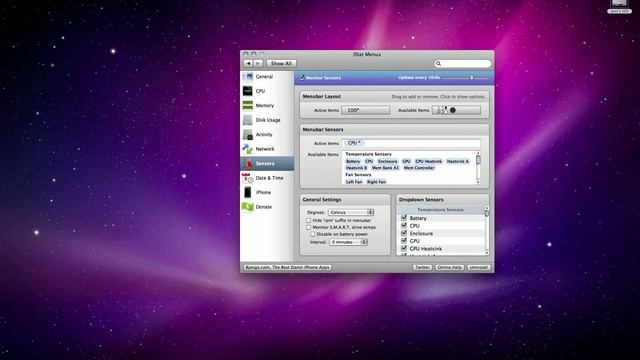This screenshot has width=640, height=360.
Task: Select Activity in the sidebar
Action: tap(267, 134)
